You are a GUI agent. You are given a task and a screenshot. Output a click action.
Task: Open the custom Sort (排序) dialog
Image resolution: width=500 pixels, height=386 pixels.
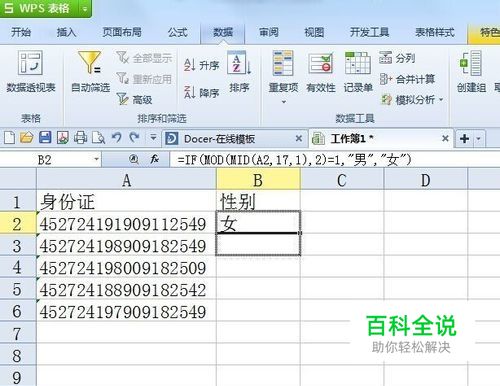[x=239, y=71]
